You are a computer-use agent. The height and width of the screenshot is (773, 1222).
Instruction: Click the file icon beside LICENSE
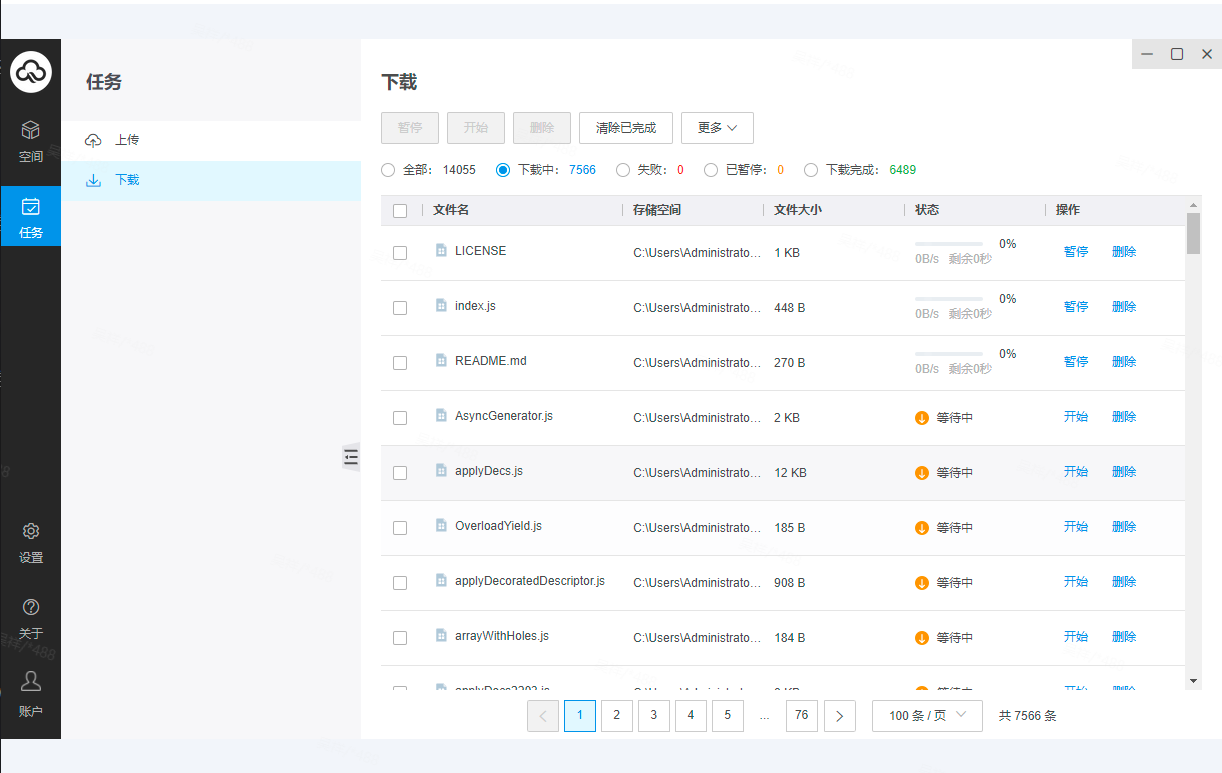pos(441,251)
